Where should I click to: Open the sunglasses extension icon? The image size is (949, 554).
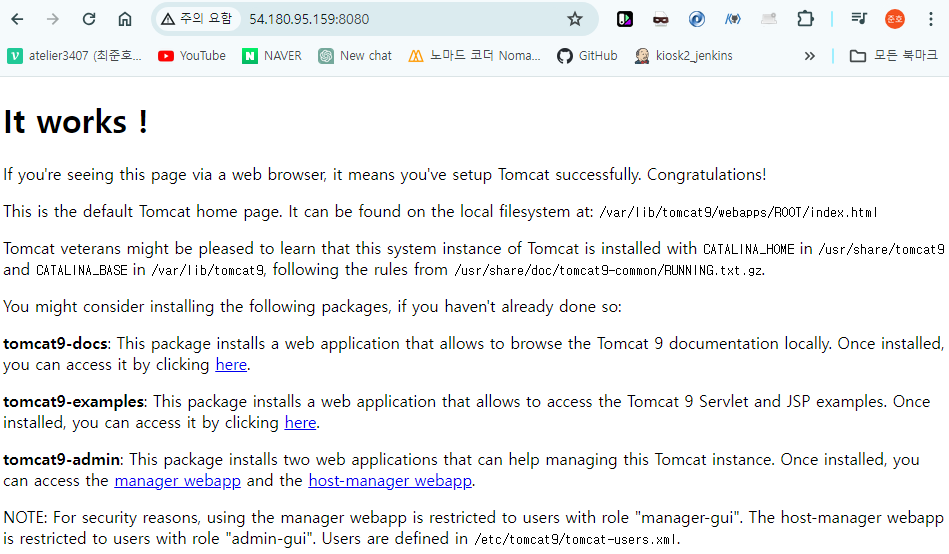[660, 19]
